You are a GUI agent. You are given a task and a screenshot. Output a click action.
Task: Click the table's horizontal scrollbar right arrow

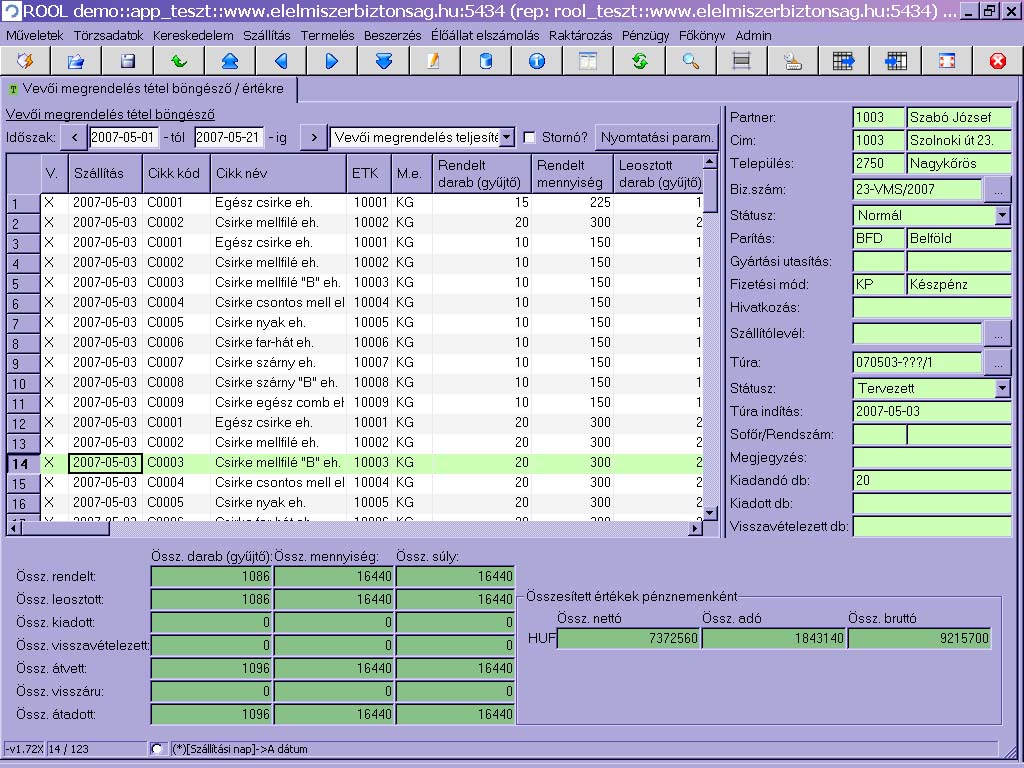697,528
